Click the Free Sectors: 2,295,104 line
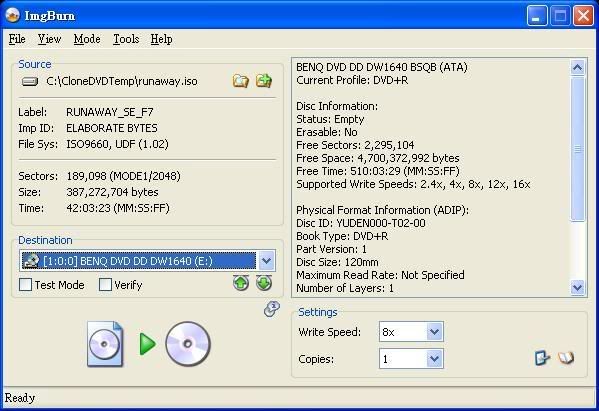599x411 pixels. click(355, 145)
